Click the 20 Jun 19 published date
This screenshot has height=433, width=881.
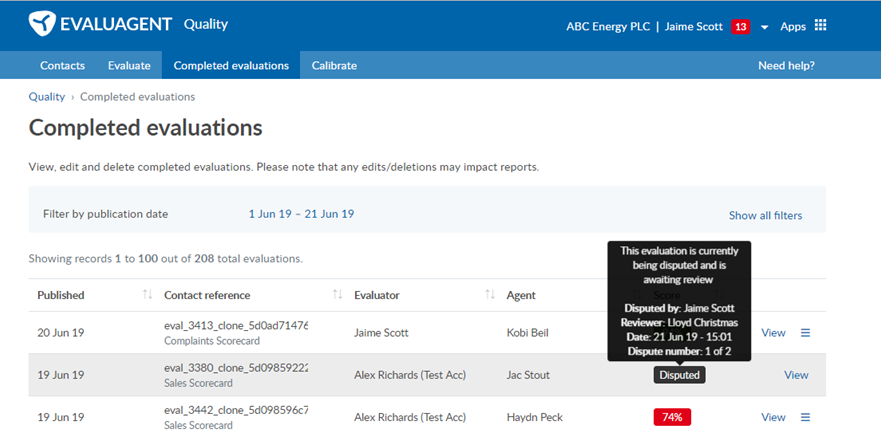pyautogui.click(x=61, y=332)
